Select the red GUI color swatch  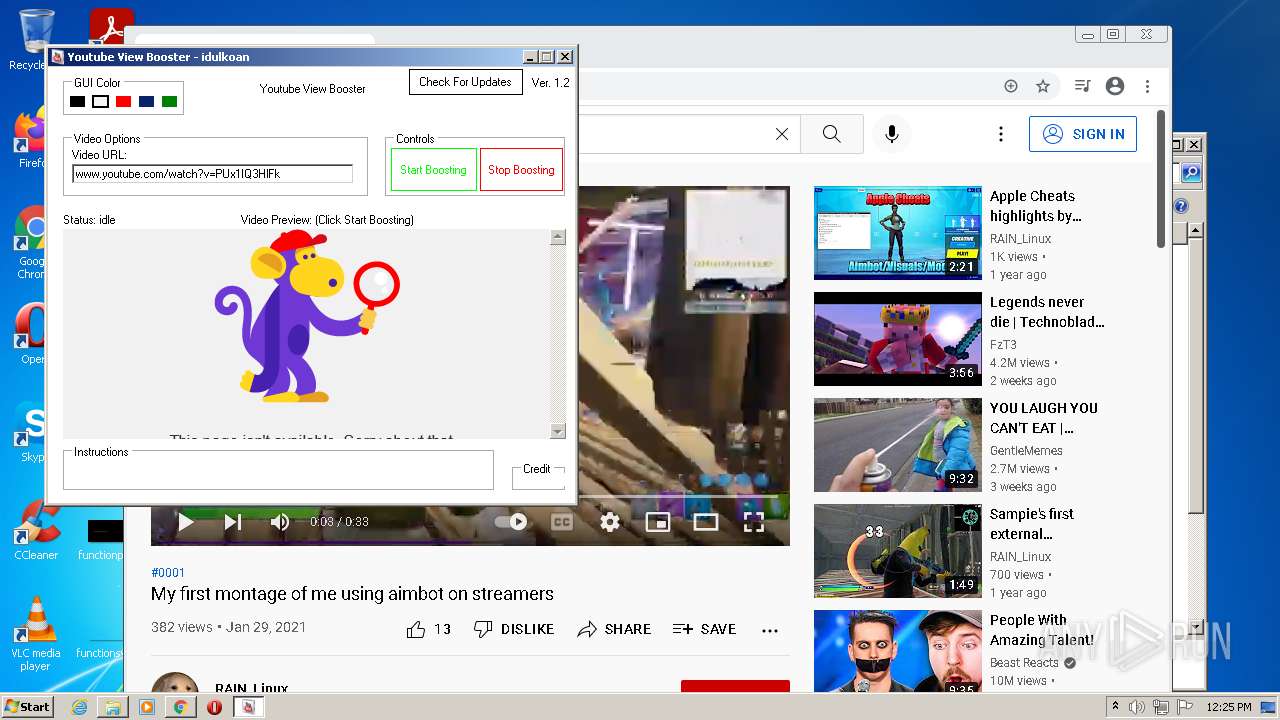coord(123,101)
